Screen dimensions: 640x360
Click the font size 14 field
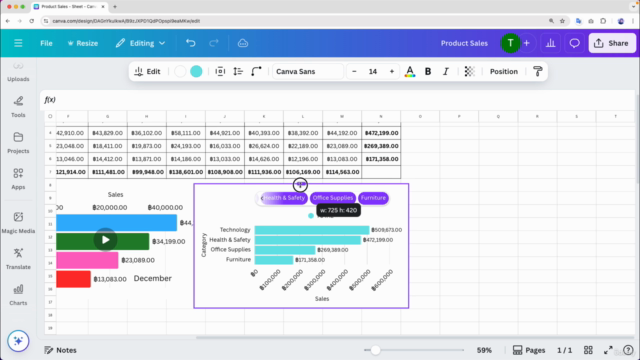pyautogui.click(x=373, y=71)
